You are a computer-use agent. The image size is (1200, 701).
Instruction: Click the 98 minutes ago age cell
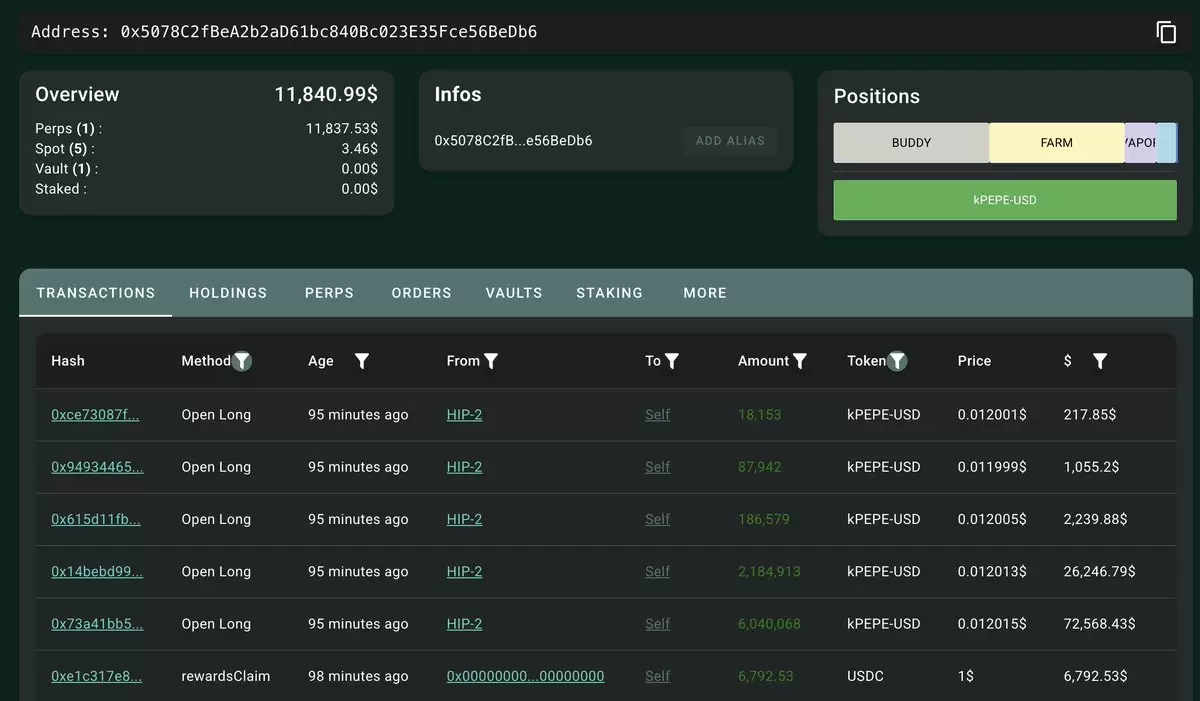358,676
